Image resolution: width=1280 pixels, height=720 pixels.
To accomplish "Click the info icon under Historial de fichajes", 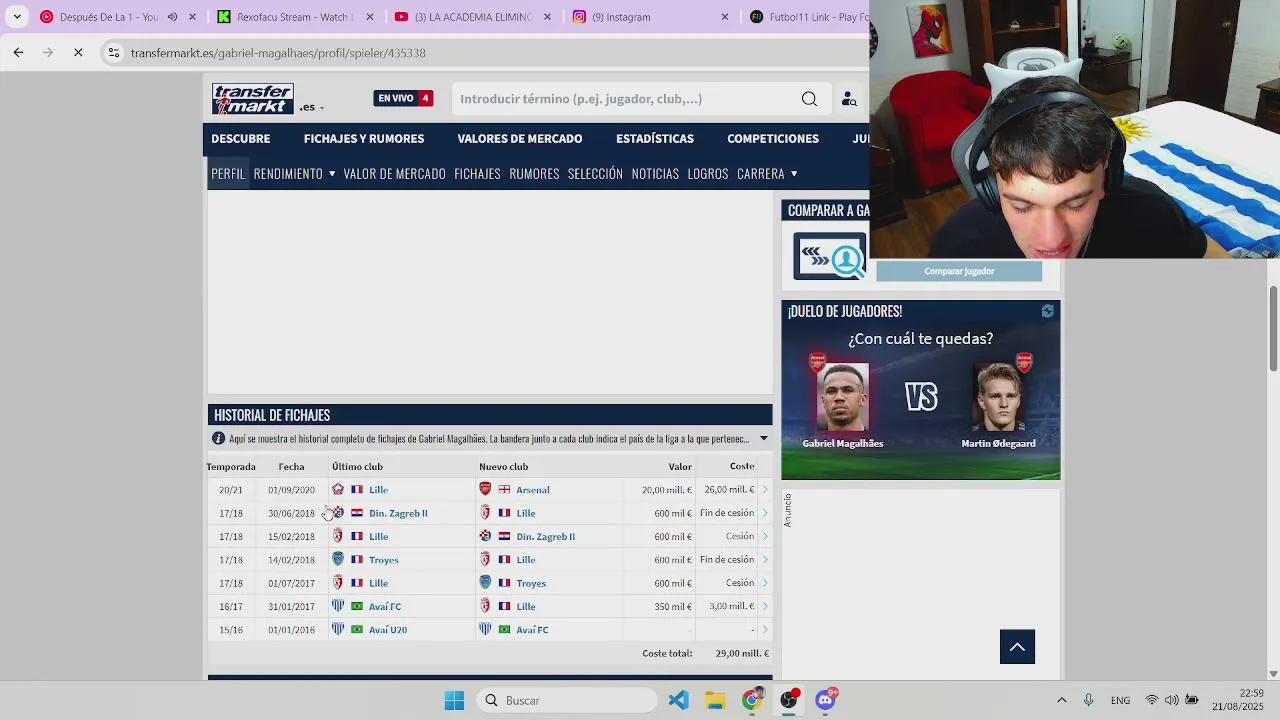I will tap(218, 439).
